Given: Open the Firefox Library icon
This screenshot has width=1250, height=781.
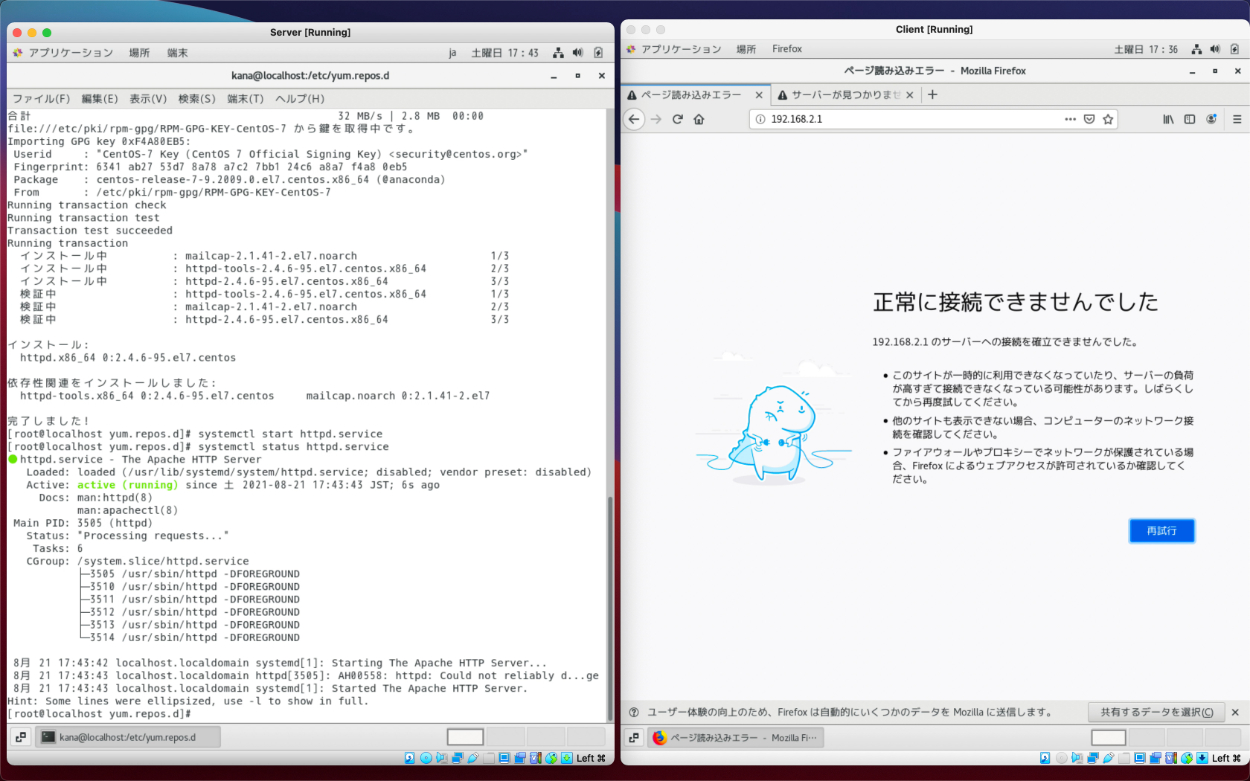Looking at the screenshot, I should 1168,119.
